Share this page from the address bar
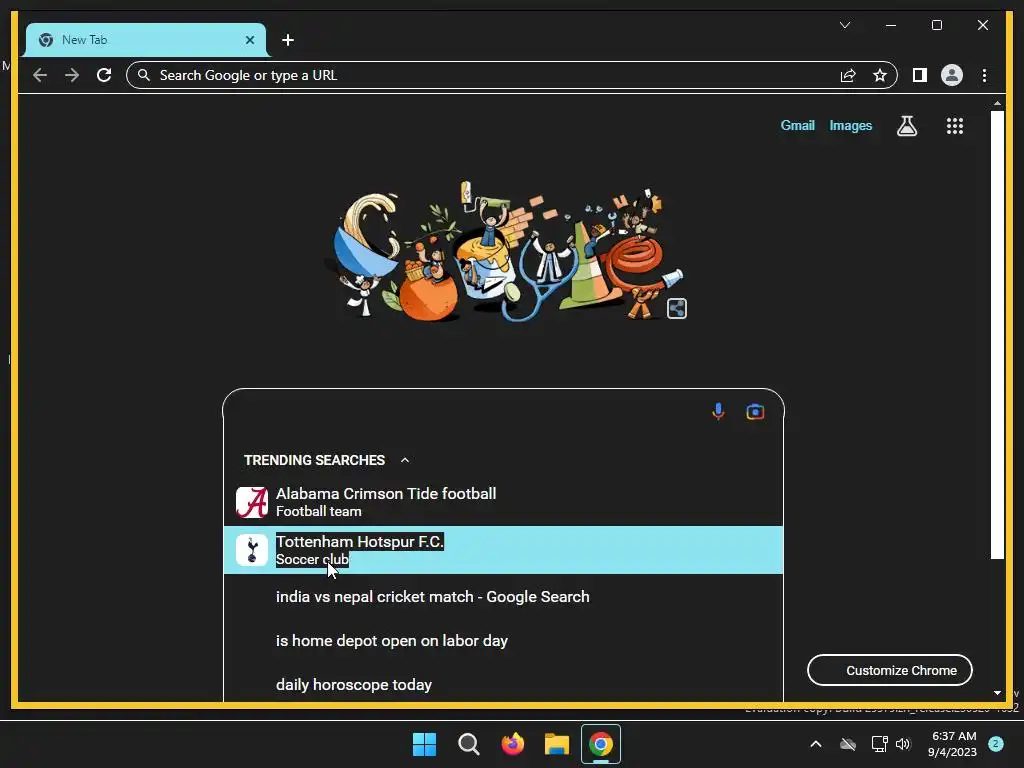1024x768 pixels. (x=848, y=75)
